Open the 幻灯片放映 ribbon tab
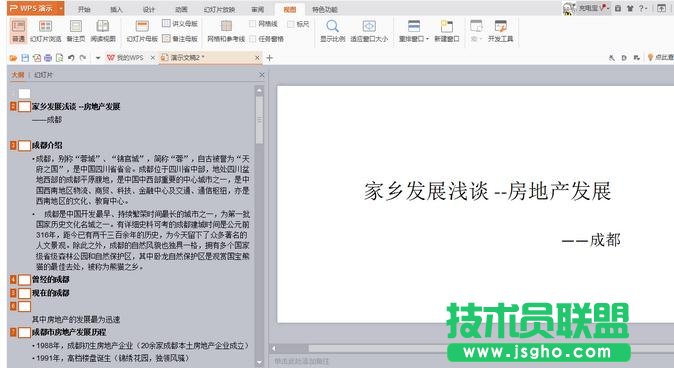This screenshot has width=674, height=368. (x=219, y=9)
